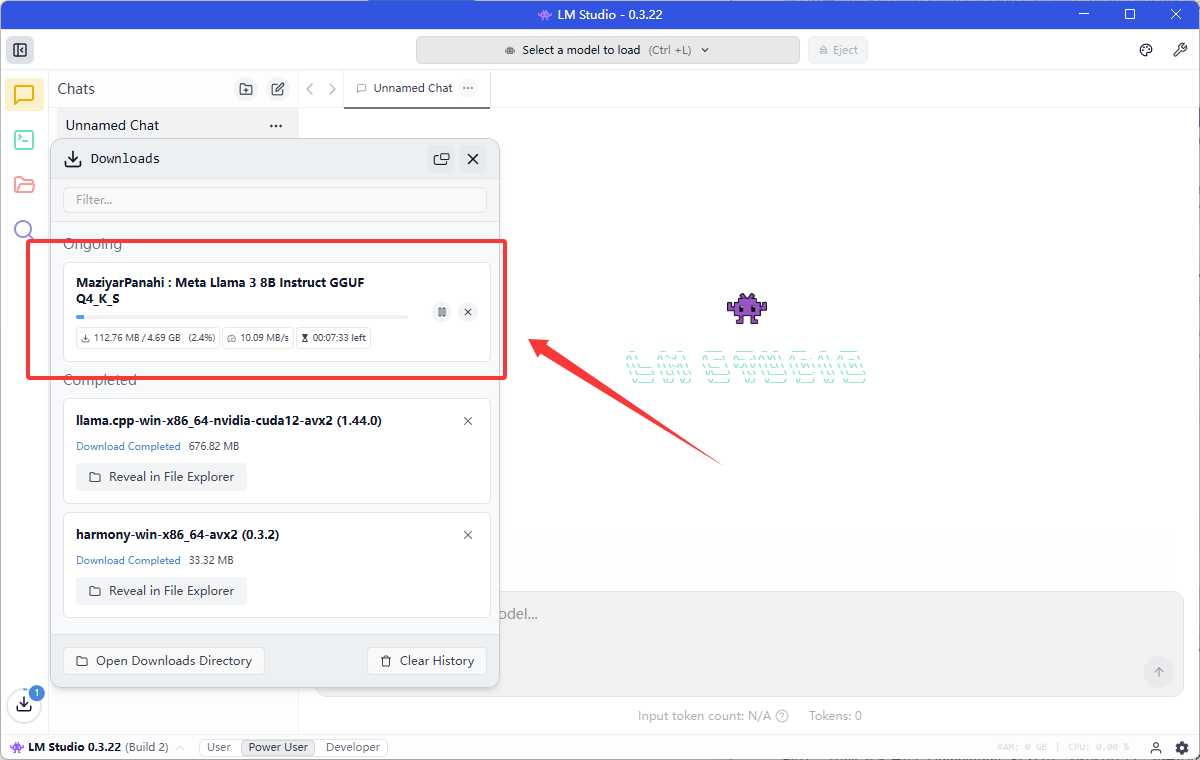1200x760 pixels.
Task: Click the 10.09 MB/s speed indicator
Action: pyautogui.click(x=258, y=338)
